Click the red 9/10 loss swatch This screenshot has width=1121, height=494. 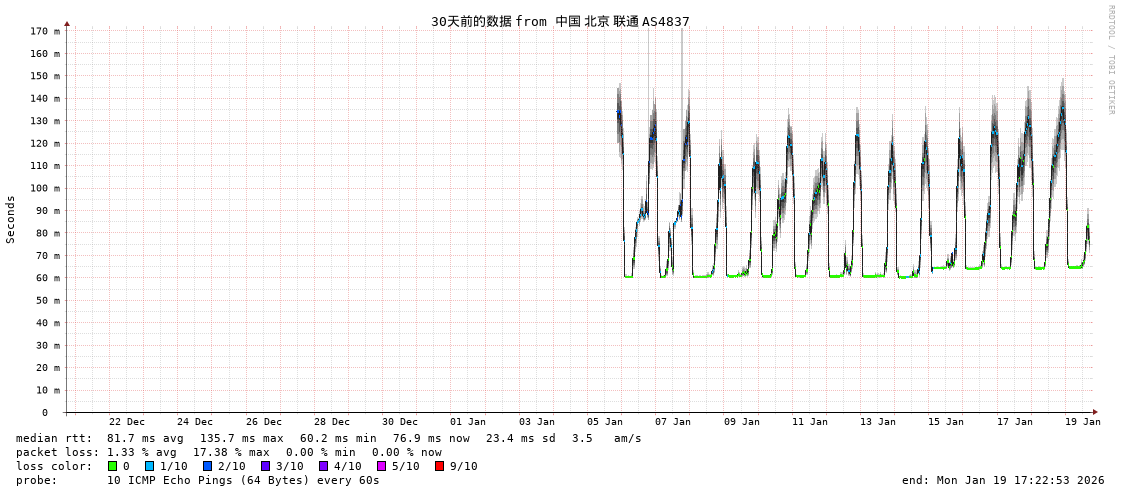(x=439, y=466)
